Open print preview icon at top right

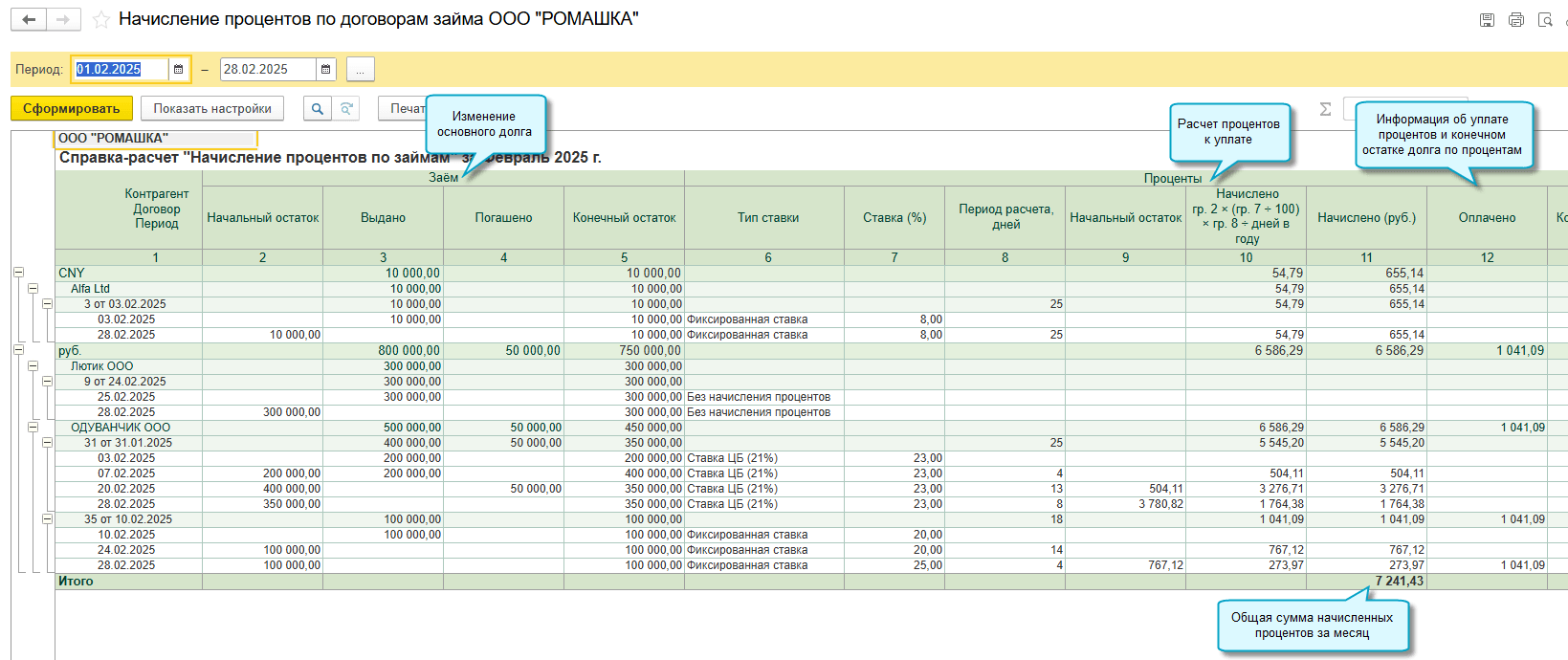click(x=1545, y=19)
